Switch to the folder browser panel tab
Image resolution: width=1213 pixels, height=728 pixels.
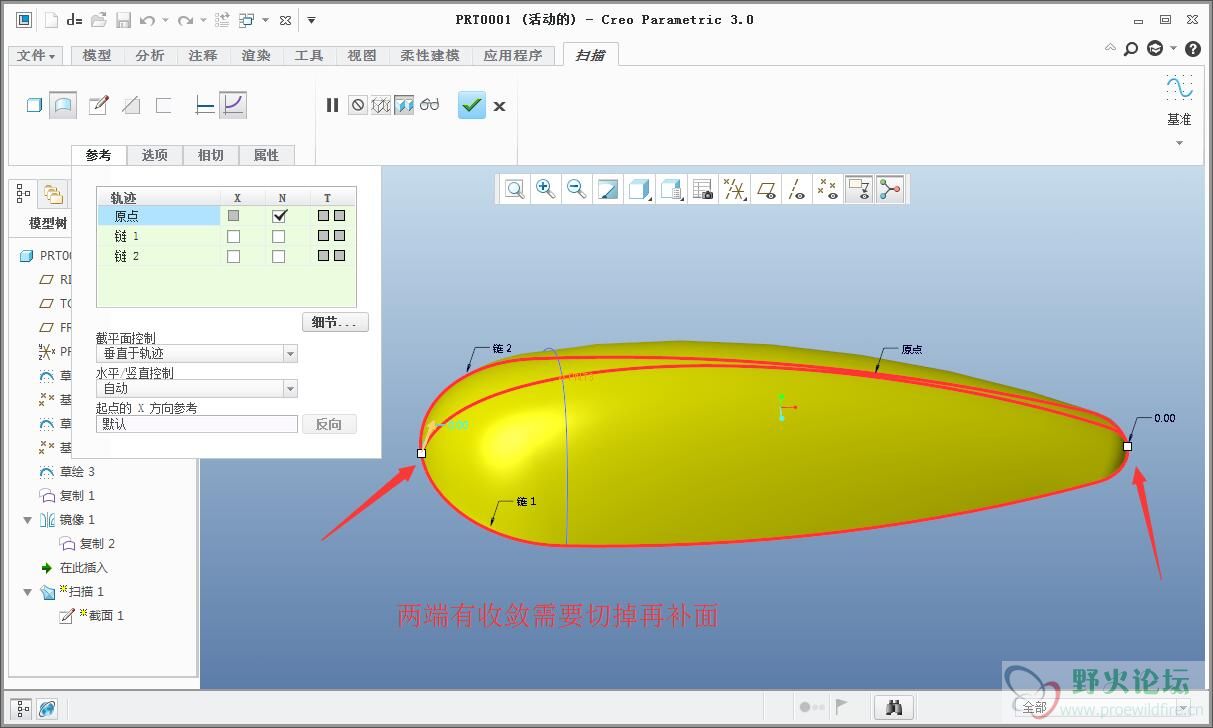point(53,194)
